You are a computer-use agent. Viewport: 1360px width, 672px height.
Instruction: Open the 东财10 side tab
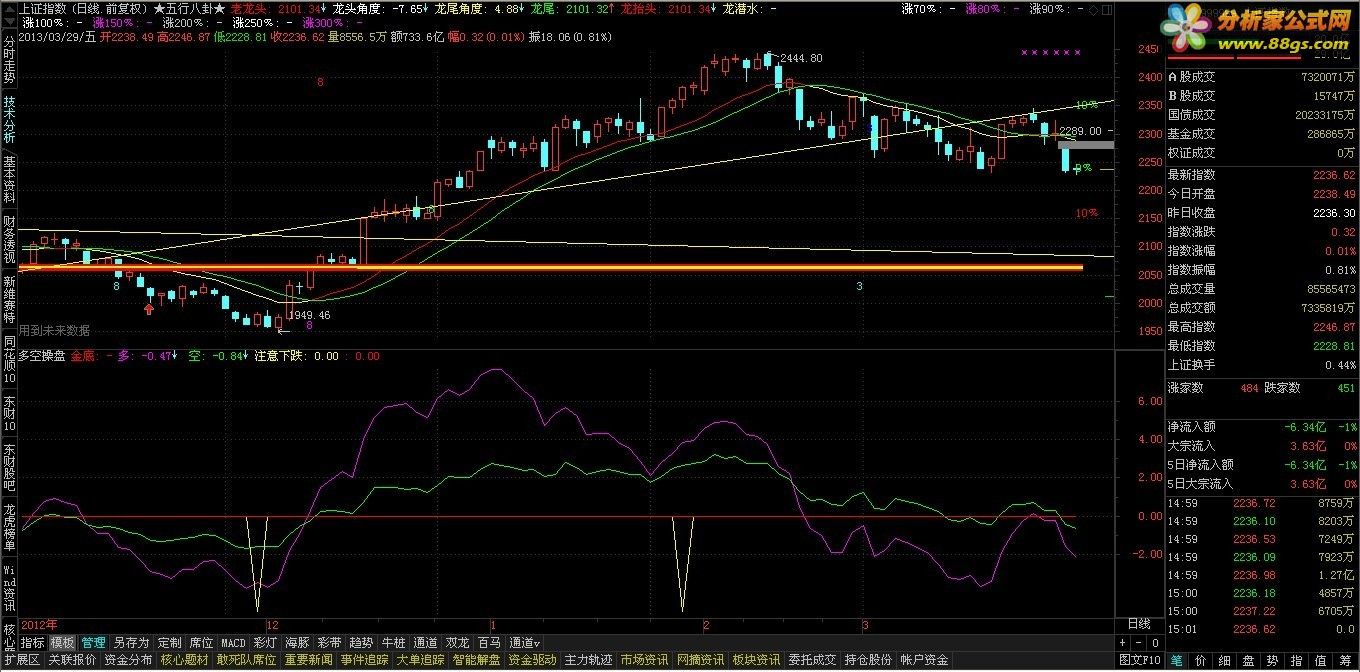click(x=9, y=413)
